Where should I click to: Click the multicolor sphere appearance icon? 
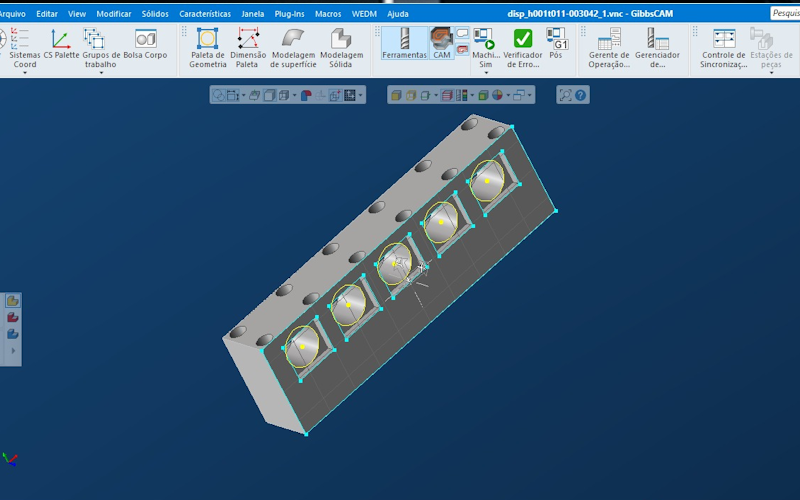(497, 95)
